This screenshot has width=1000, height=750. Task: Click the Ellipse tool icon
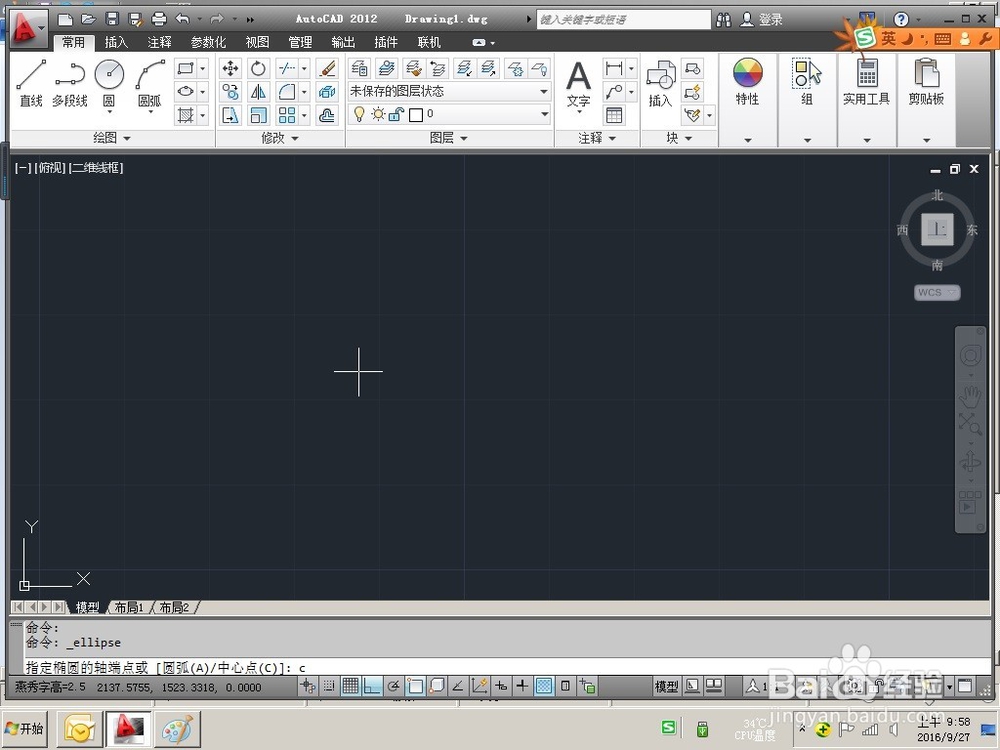point(186,92)
